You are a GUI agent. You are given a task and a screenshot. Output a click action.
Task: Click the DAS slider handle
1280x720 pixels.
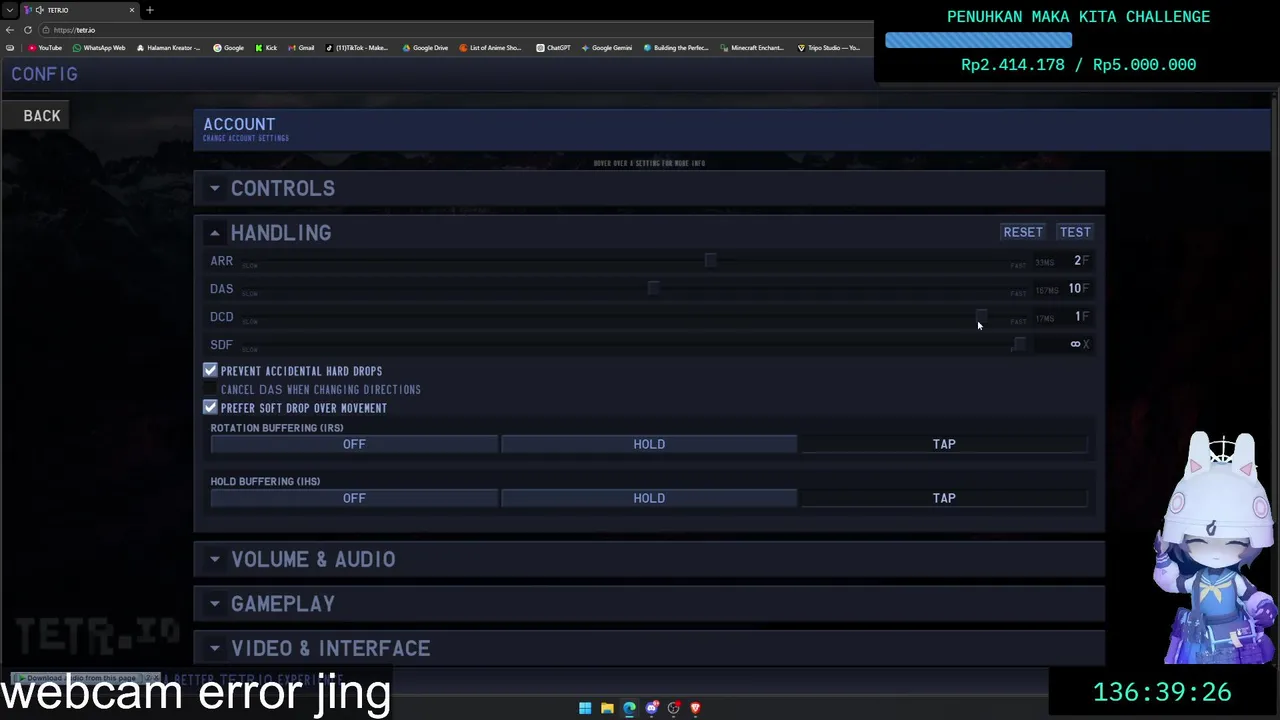pos(653,288)
